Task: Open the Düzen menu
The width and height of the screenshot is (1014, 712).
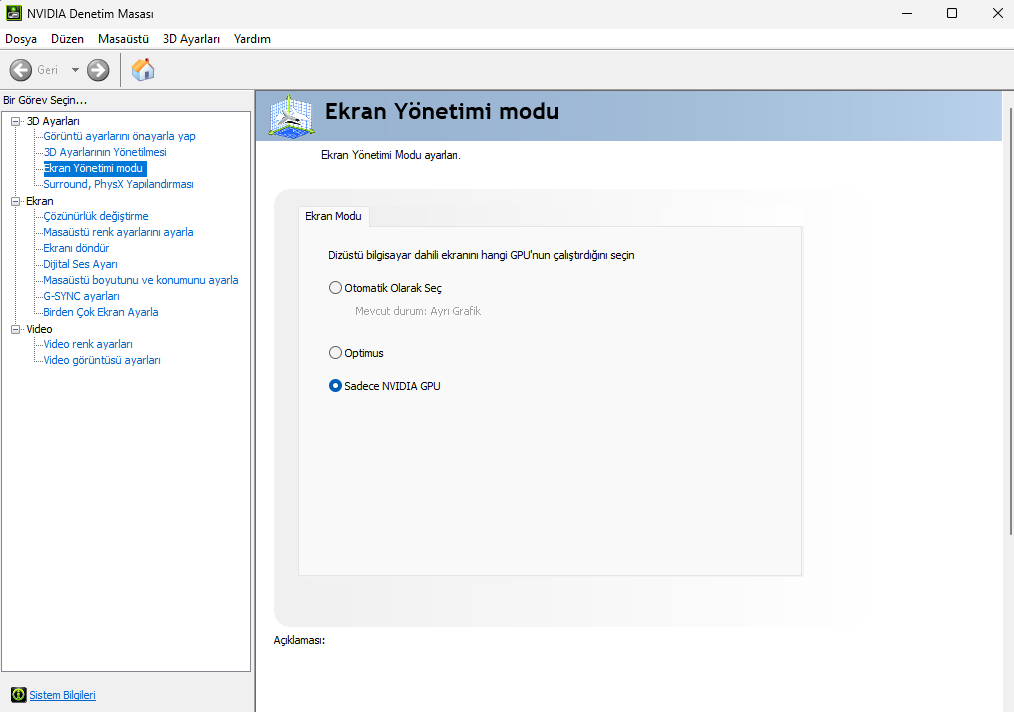Action: [x=67, y=39]
